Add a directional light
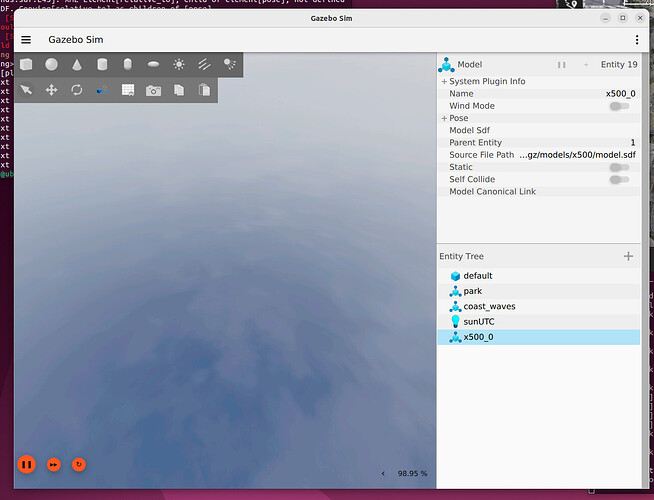The width and height of the screenshot is (654, 500). 204,64
